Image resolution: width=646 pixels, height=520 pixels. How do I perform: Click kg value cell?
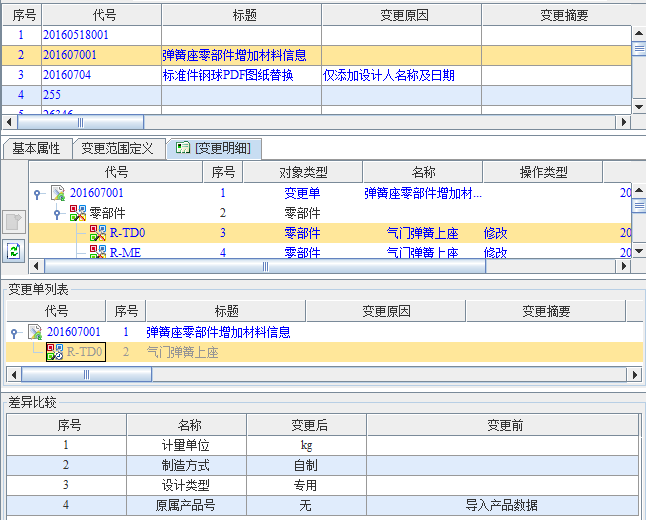[306, 445]
